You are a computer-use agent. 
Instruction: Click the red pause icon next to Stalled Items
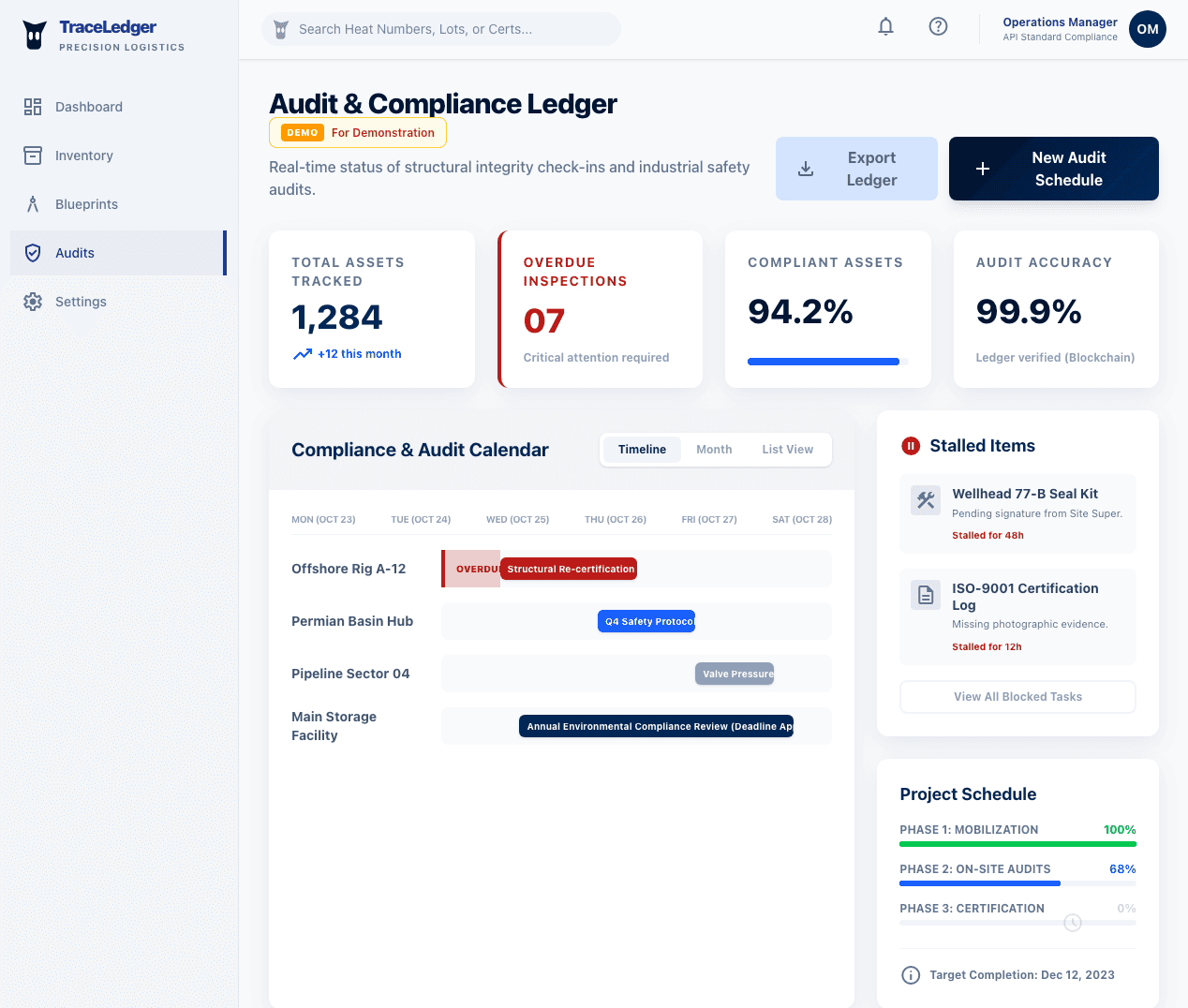point(911,446)
